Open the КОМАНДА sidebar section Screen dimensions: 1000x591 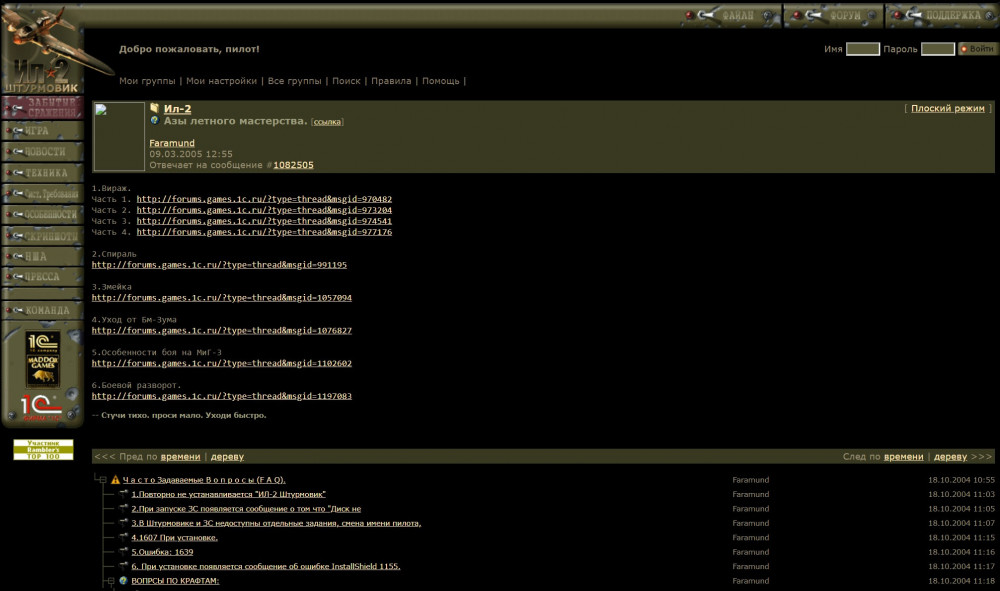click(x=42, y=310)
